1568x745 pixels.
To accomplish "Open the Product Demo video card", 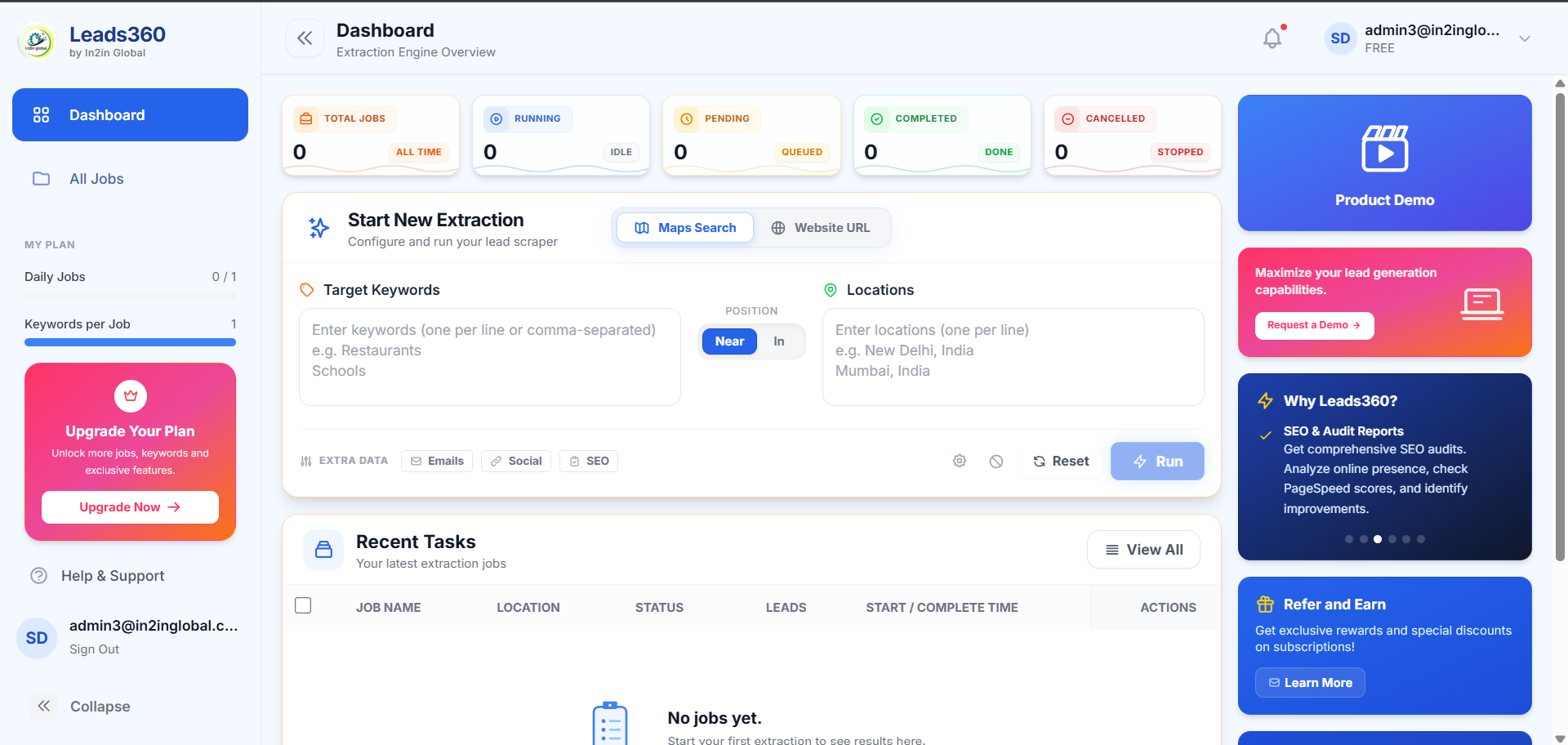I will pos(1384,163).
